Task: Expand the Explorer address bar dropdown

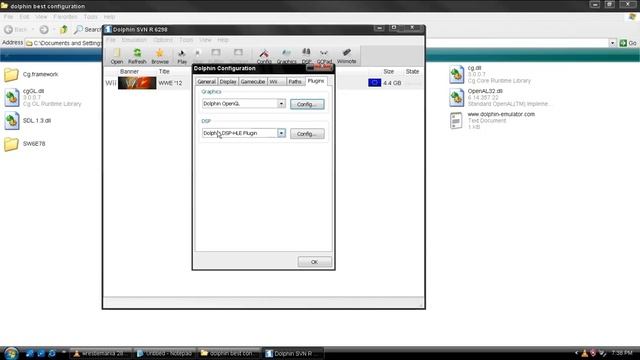Action: click(612, 43)
